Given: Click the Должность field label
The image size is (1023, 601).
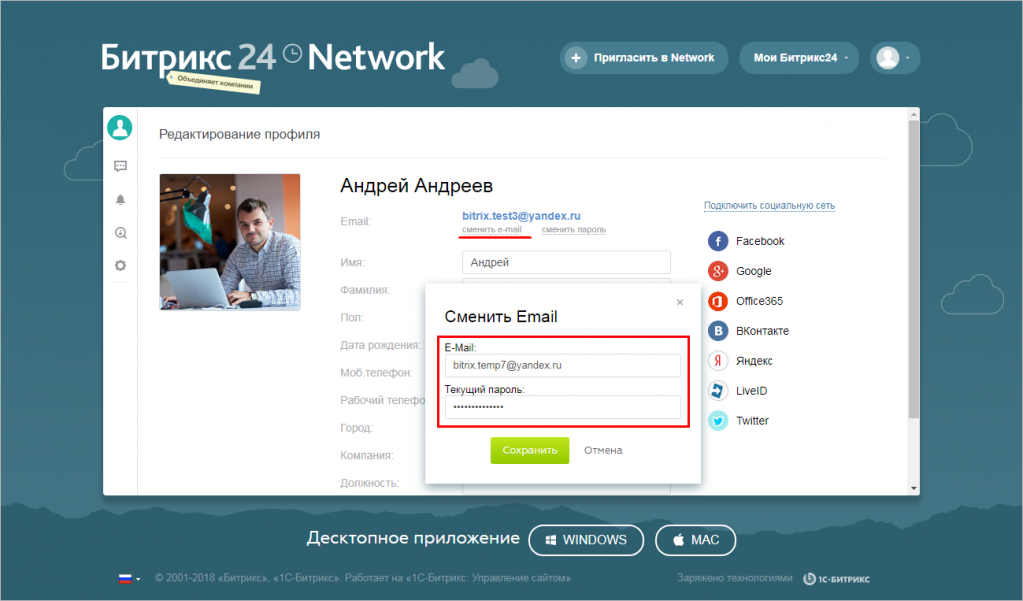Looking at the screenshot, I should 369,483.
